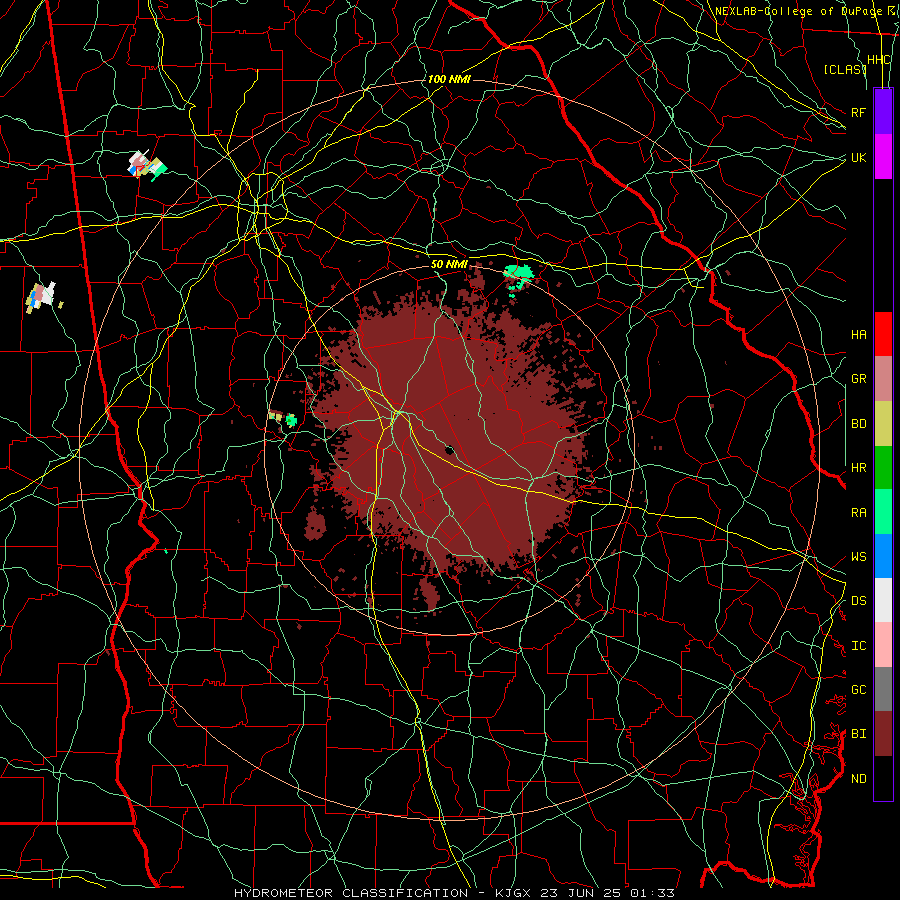Click the WS blue legend swatch
The image size is (900, 900).
tap(883, 556)
